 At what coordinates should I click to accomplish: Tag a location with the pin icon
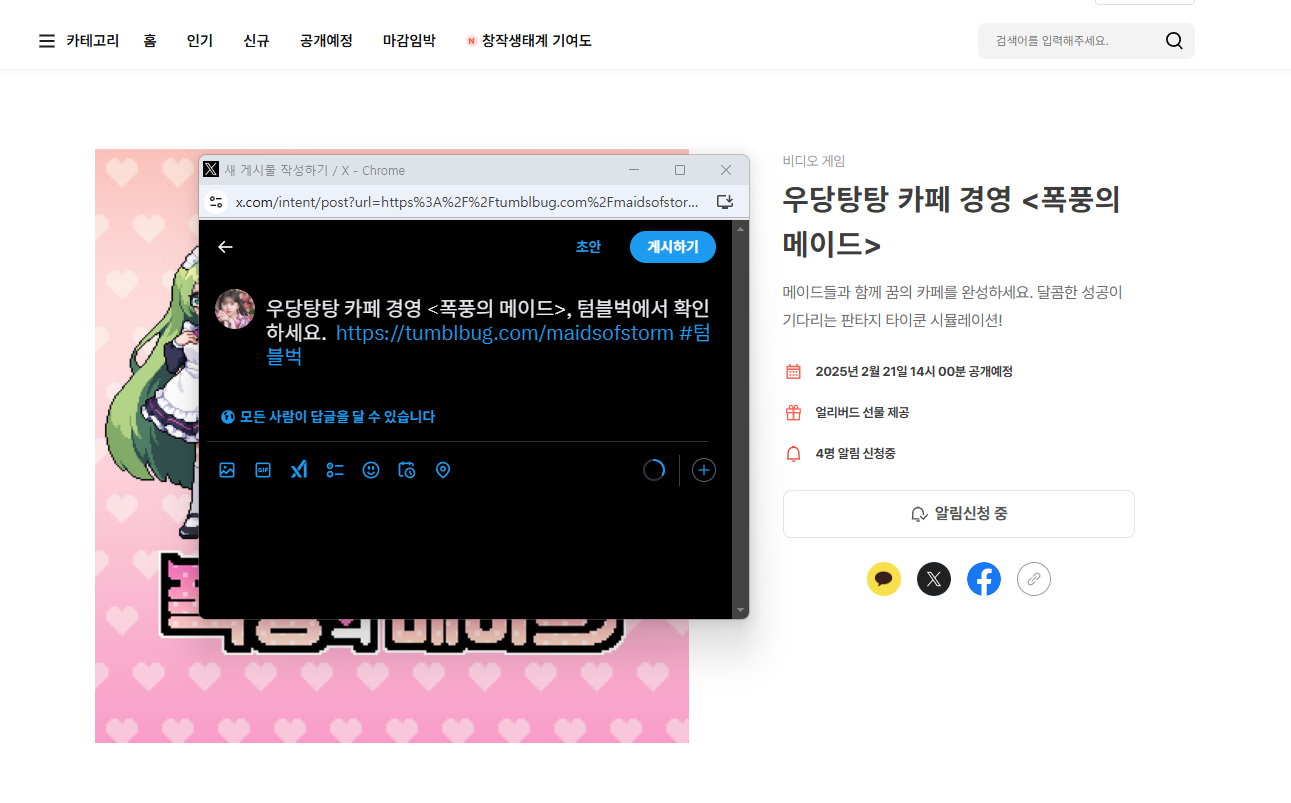tap(443, 470)
